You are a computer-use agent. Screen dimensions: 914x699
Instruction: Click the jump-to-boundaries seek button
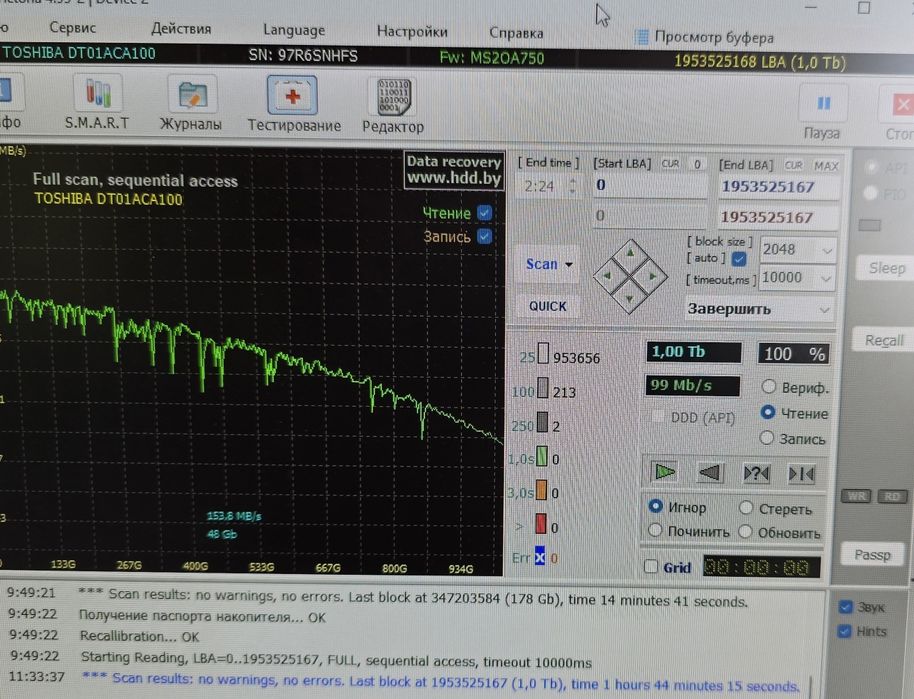click(801, 474)
